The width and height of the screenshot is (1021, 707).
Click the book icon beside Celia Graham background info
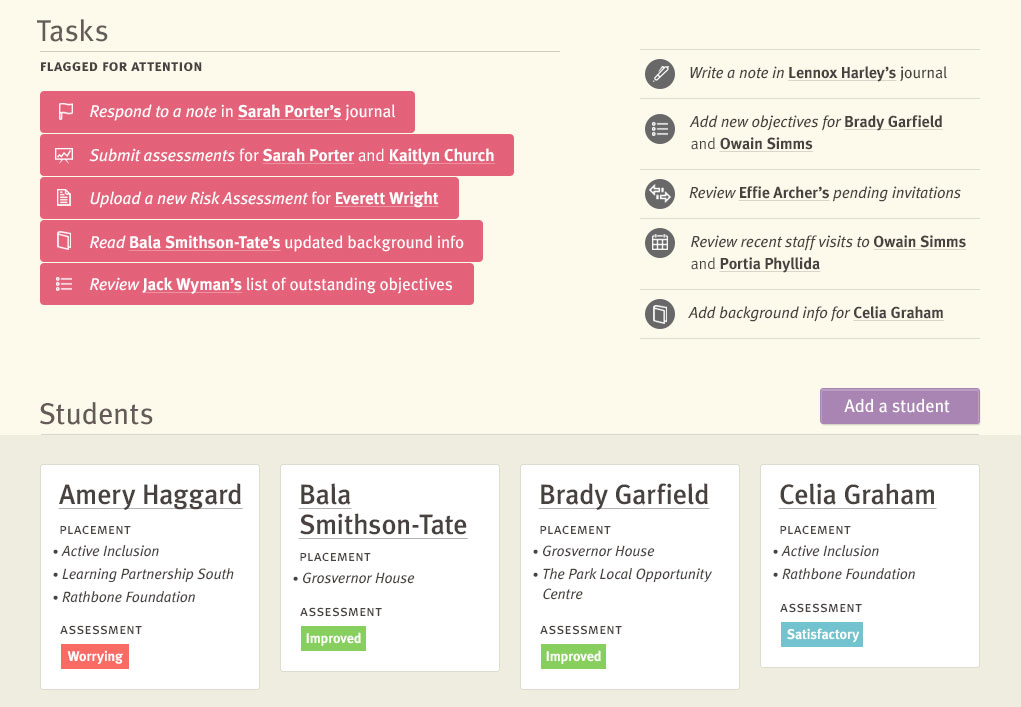(x=660, y=314)
